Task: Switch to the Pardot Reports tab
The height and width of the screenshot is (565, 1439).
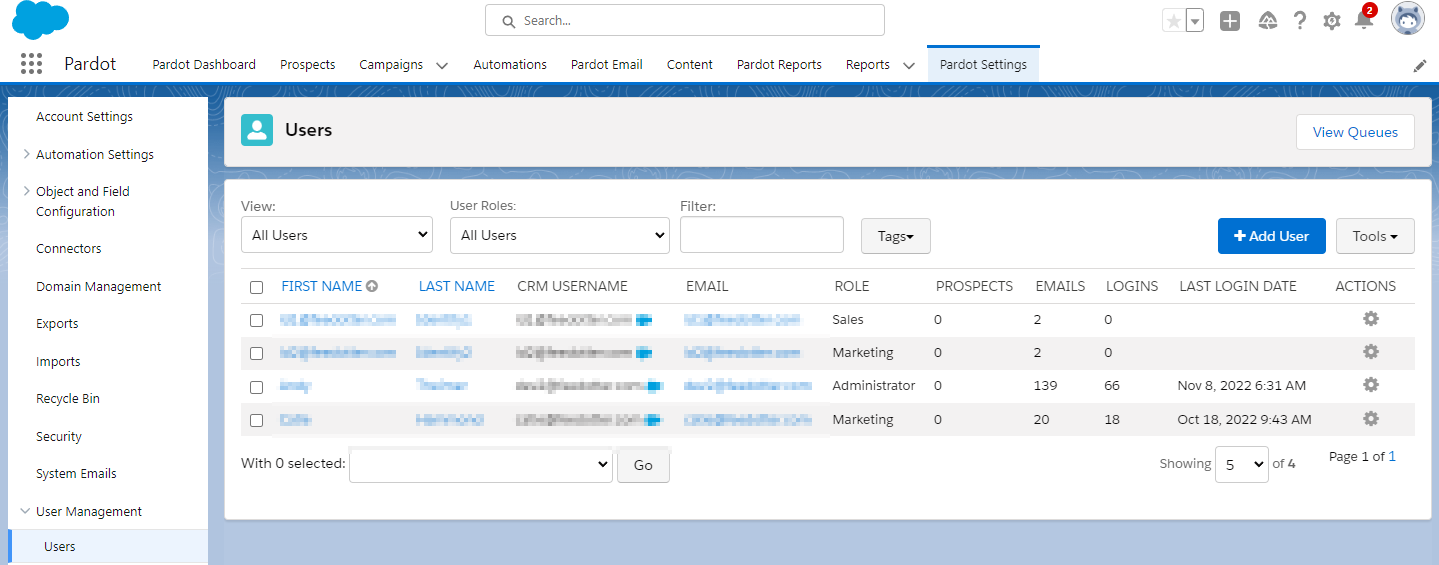Action: click(779, 64)
